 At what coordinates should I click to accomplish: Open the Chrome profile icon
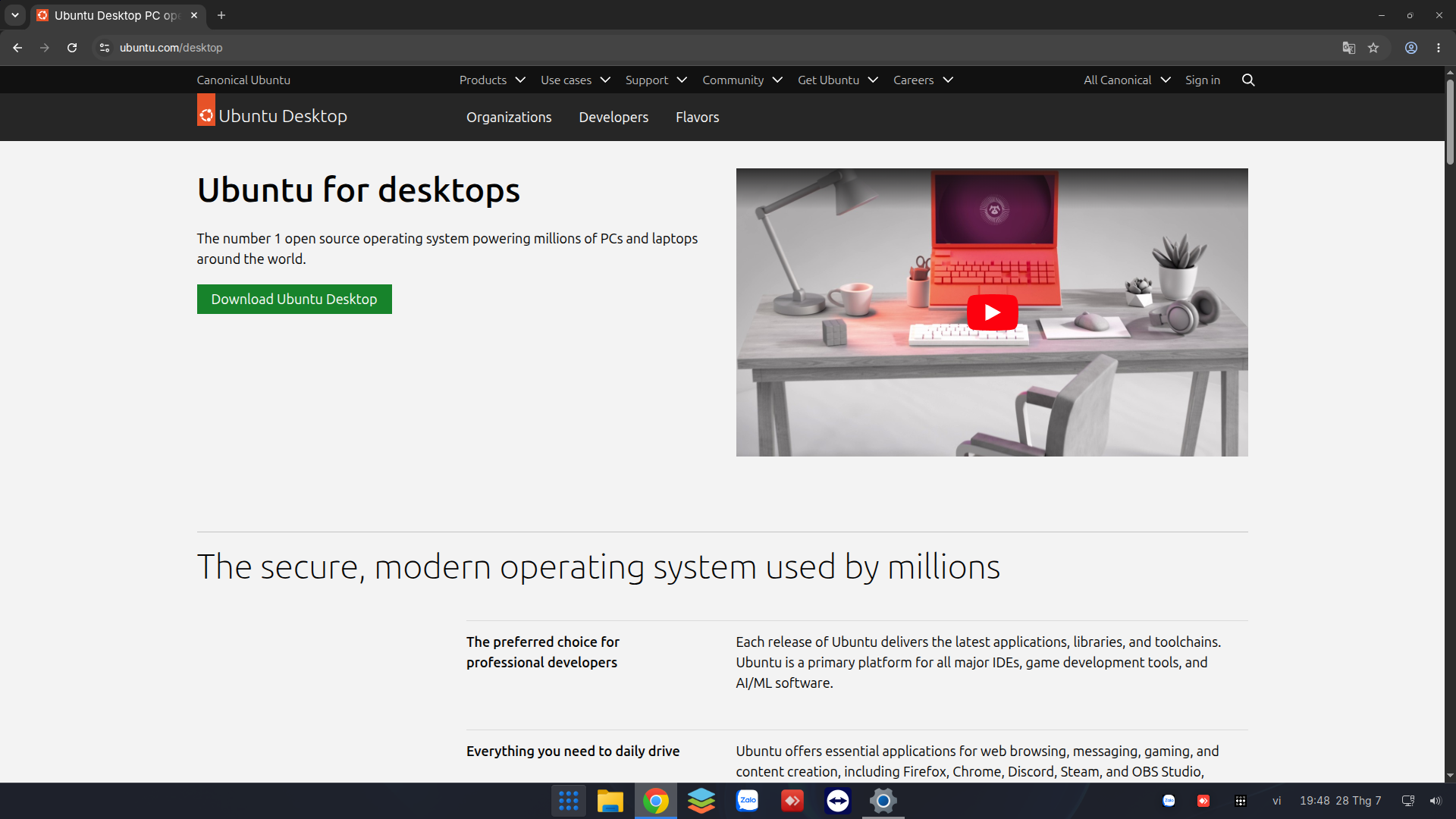(1411, 48)
